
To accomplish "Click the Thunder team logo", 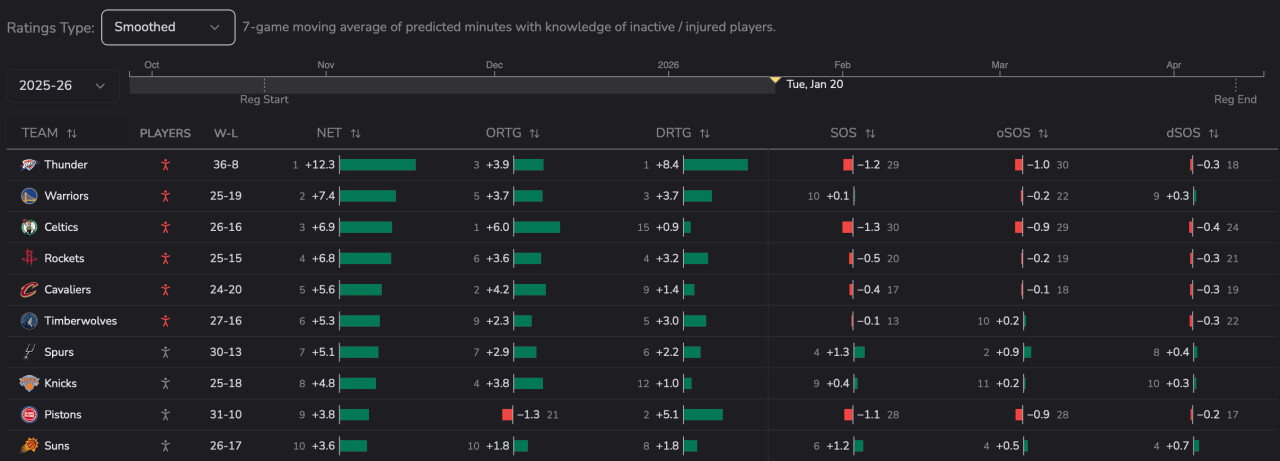I will coord(29,165).
